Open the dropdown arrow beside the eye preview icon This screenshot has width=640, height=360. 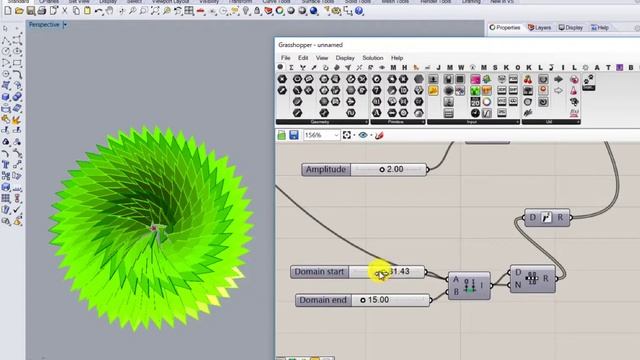(x=371, y=136)
